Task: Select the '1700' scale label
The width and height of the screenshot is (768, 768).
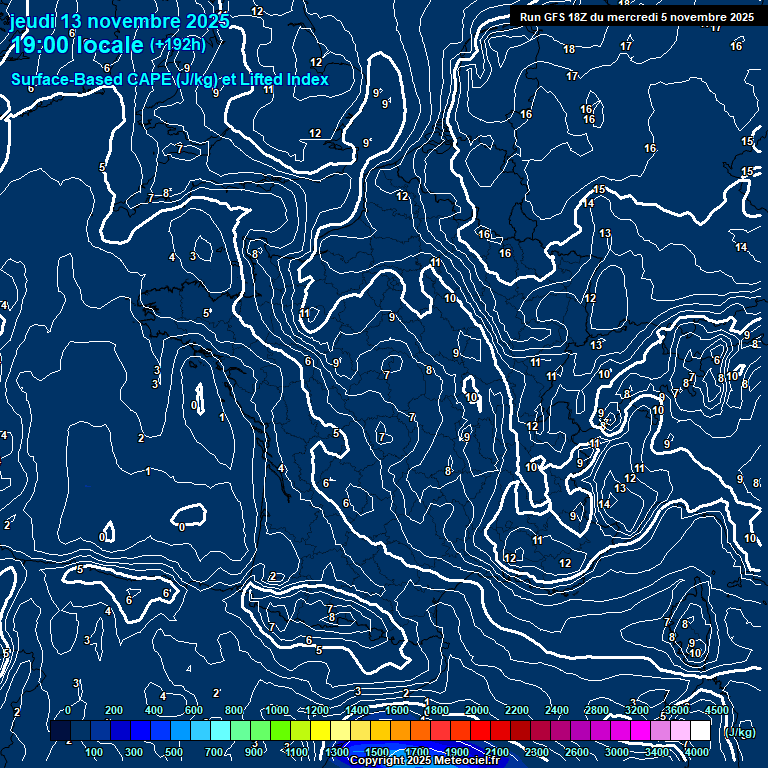Action: [x=417, y=752]
